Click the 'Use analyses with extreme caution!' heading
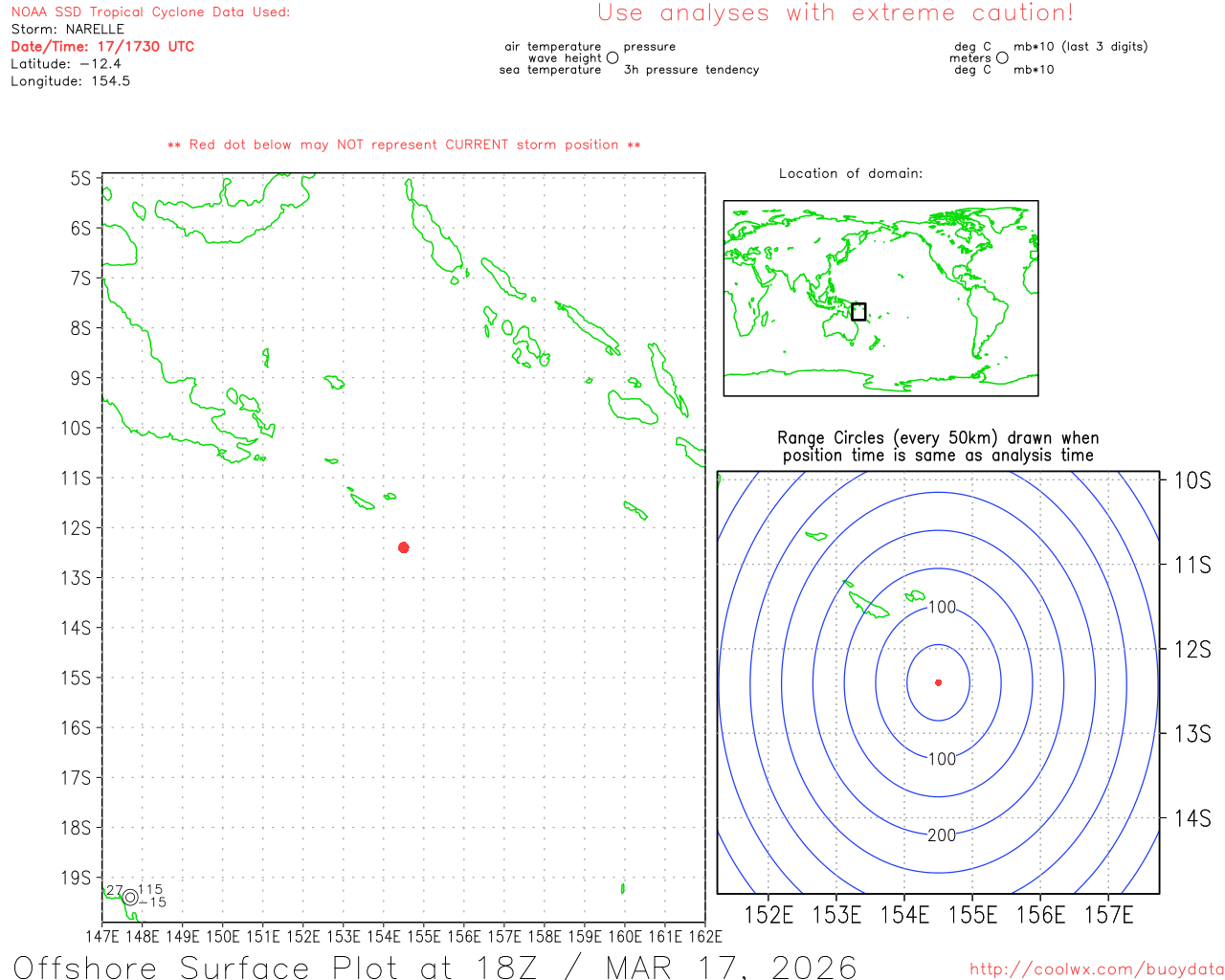Image resolution: width=1225 pixels, height=980 pixels. click(x=835, y=13)
